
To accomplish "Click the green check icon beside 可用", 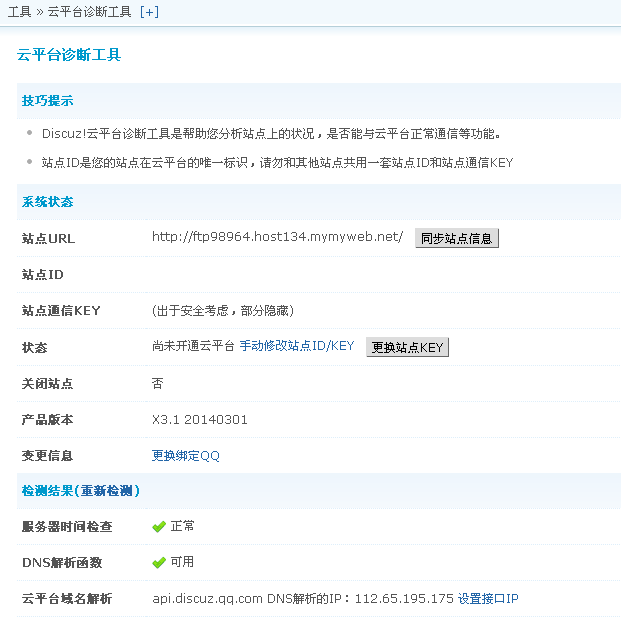I will click(159, 563).
